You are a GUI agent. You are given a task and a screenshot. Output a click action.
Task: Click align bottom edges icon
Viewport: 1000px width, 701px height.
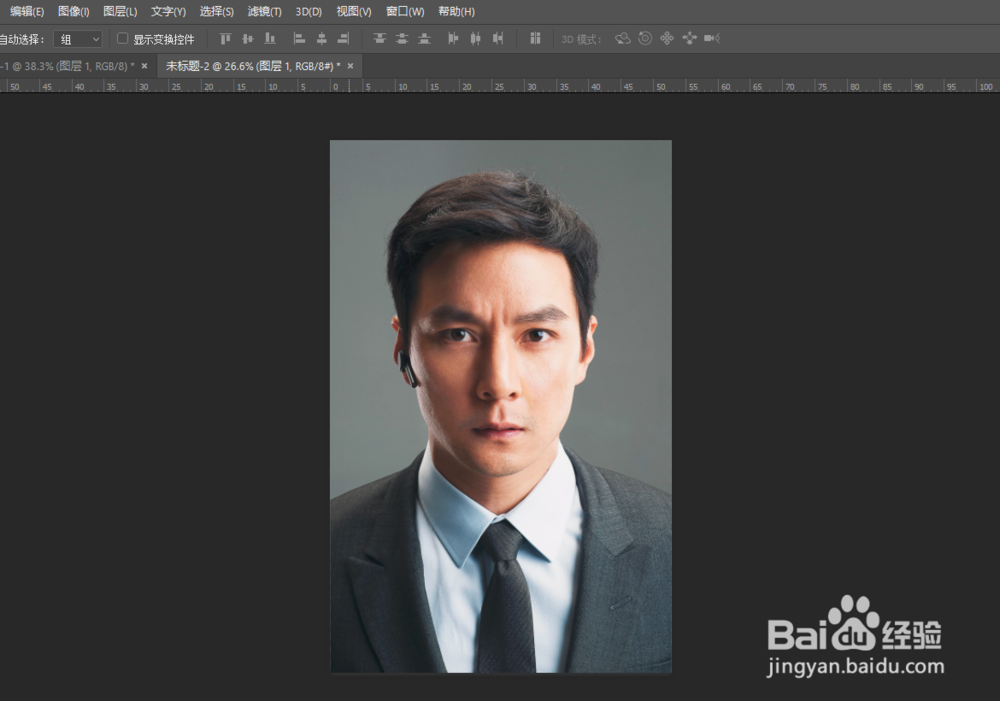click(270, 39)
